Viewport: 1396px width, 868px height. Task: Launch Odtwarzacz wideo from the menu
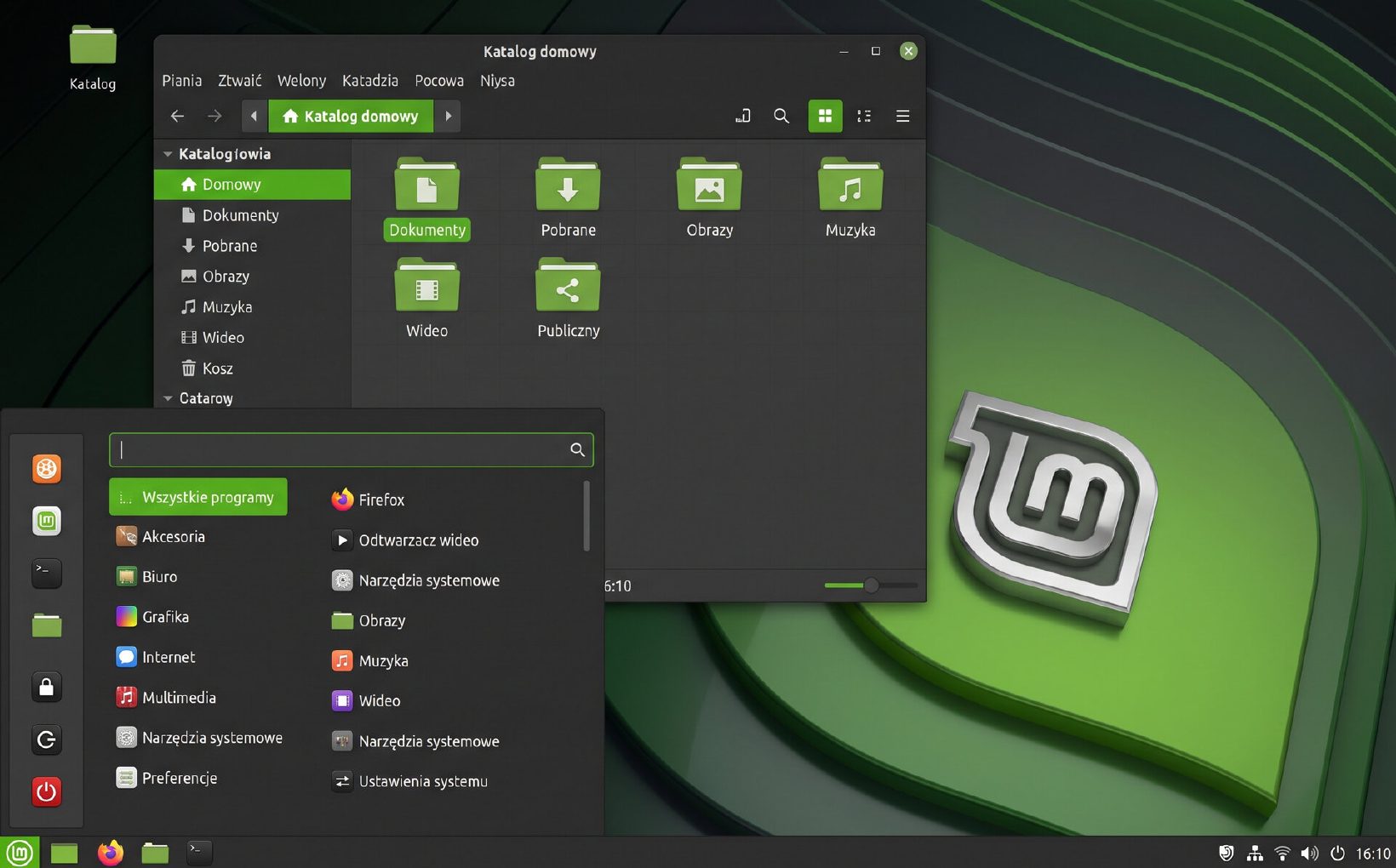404,540
